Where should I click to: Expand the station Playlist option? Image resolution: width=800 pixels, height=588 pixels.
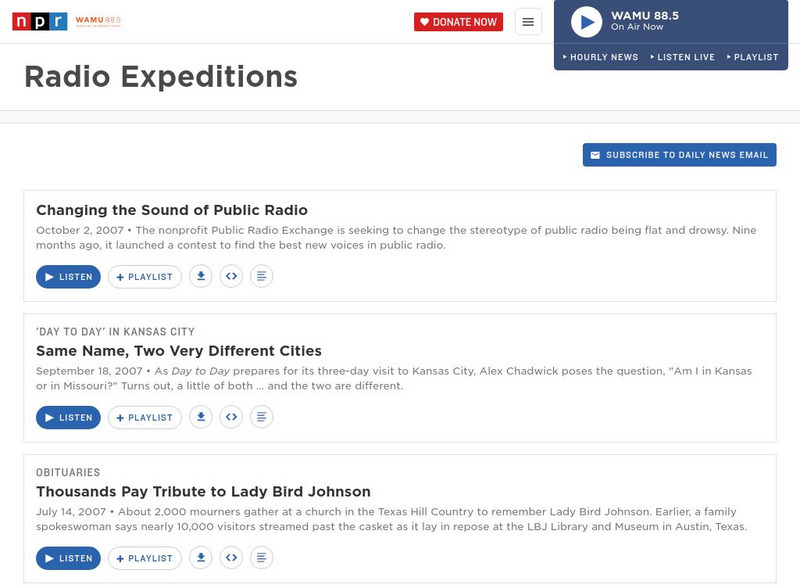point(752,57)
